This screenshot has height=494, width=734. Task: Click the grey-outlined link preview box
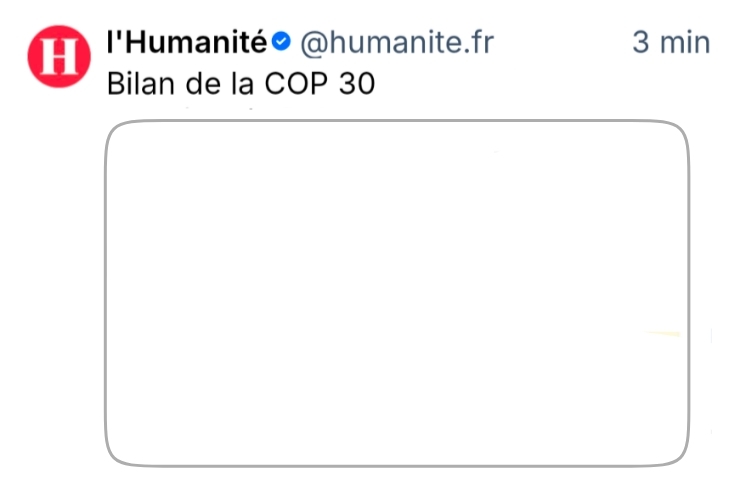[397, 292]
